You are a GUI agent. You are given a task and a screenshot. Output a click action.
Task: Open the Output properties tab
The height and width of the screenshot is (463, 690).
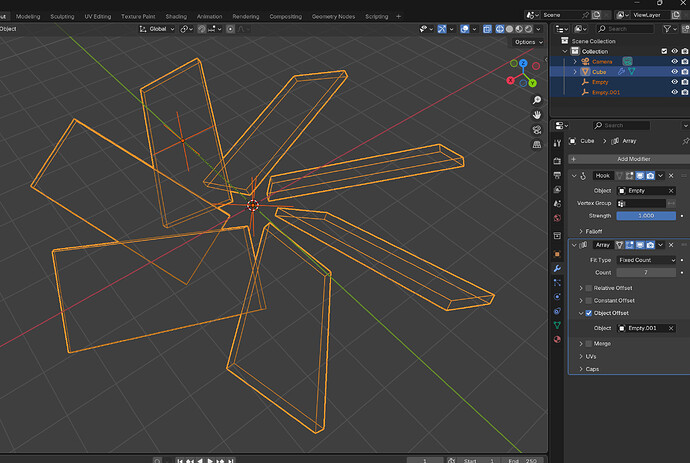557,175
